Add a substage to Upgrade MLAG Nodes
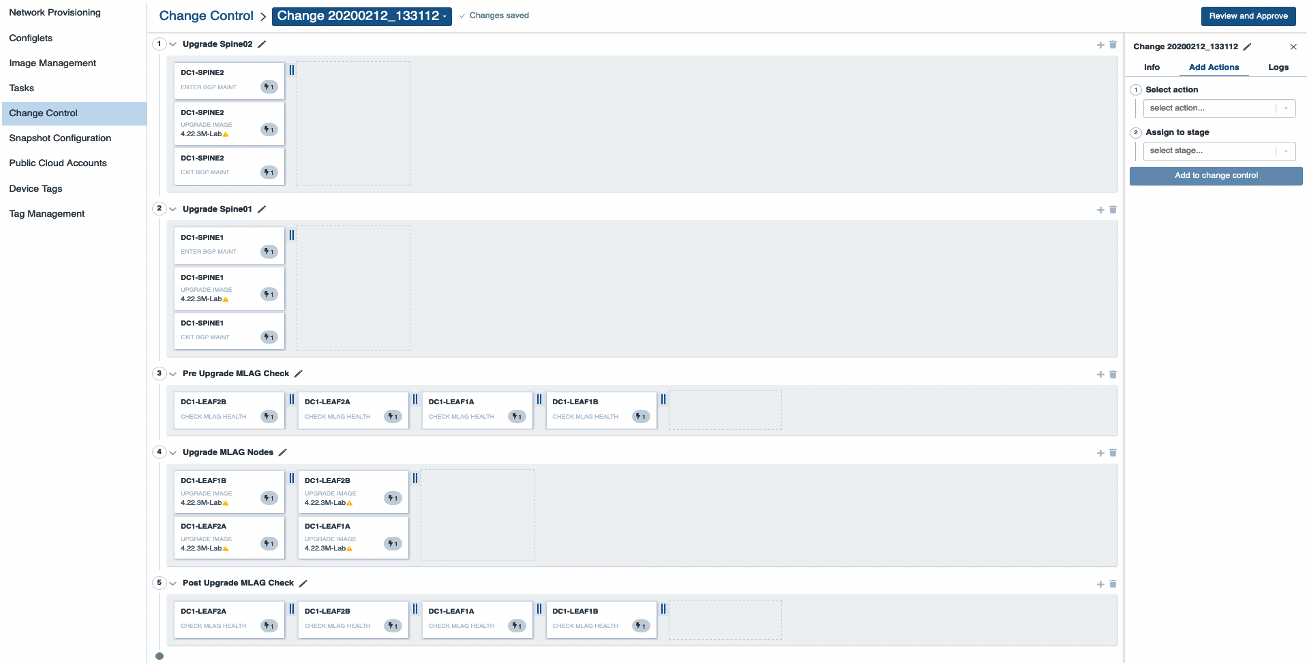1312x664 pixels. 1100,451
